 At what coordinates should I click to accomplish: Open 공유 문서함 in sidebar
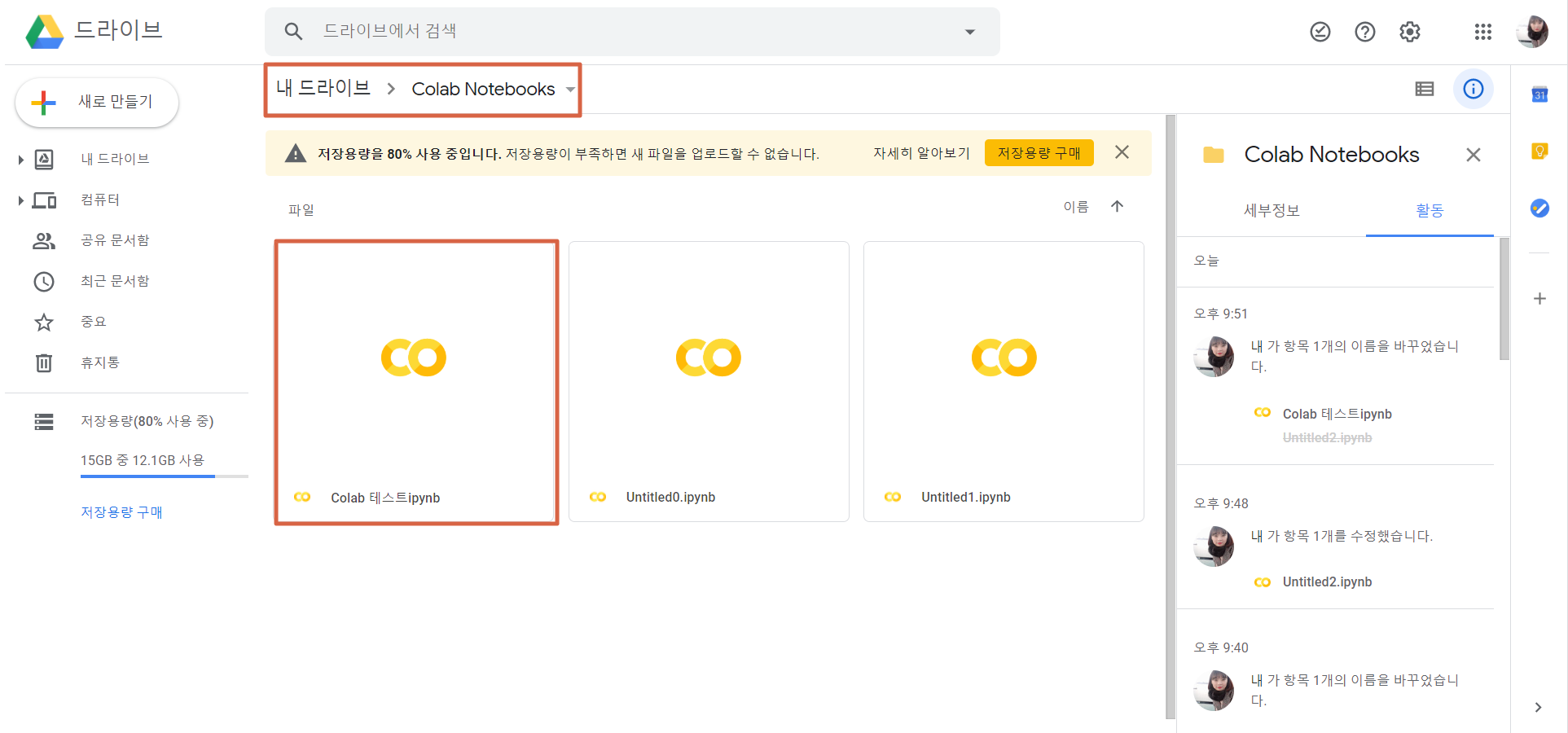tap(115, 240)
